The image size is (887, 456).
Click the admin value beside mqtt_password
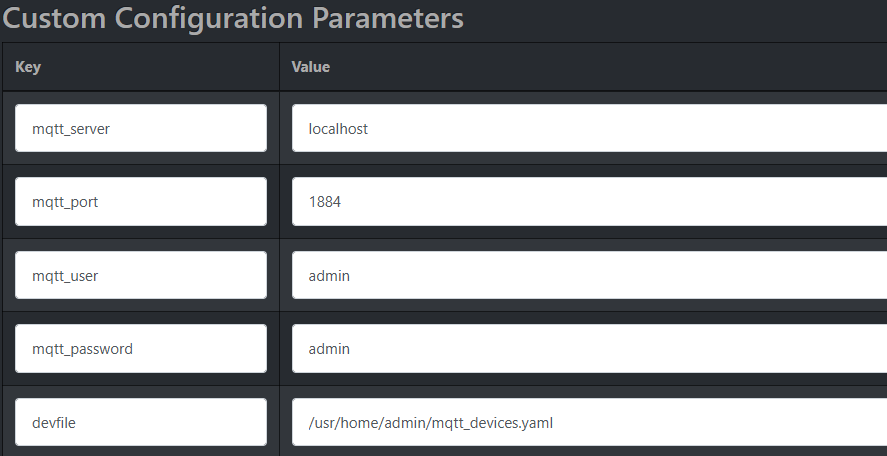tap(588, 348)
